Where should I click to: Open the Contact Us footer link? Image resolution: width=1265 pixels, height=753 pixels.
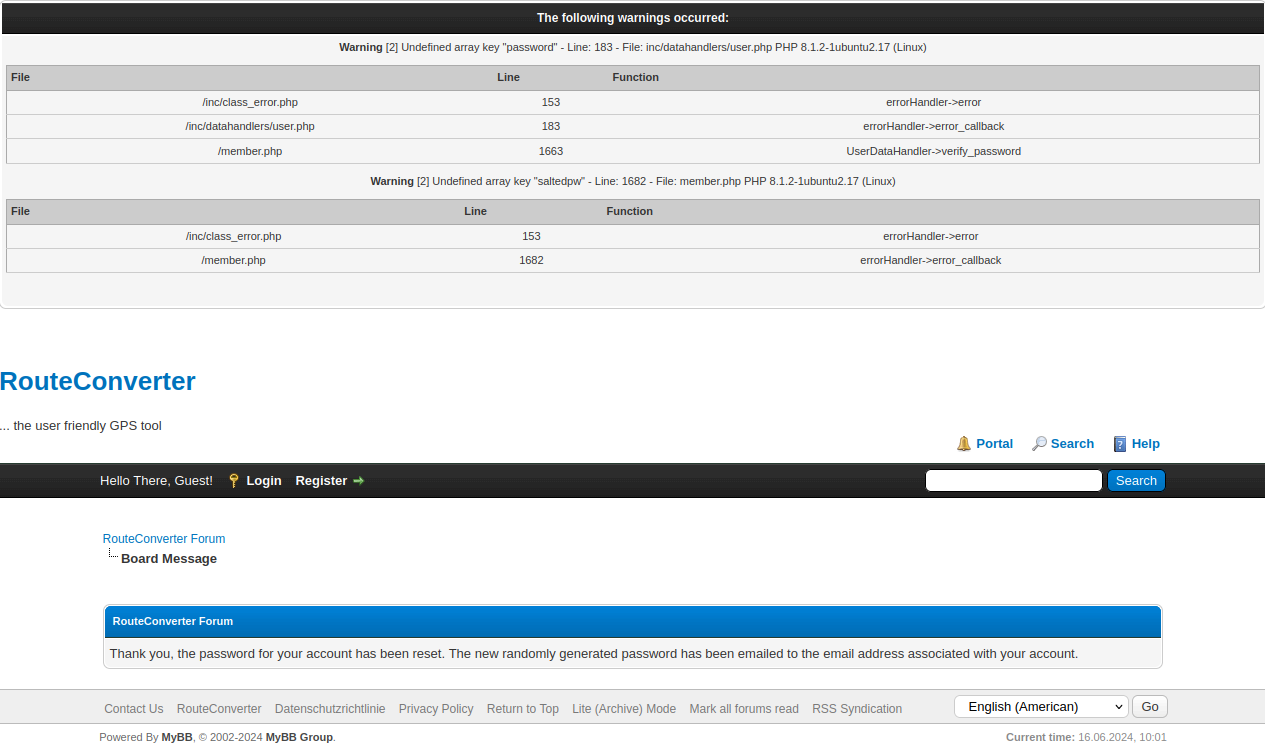point(134,709)
